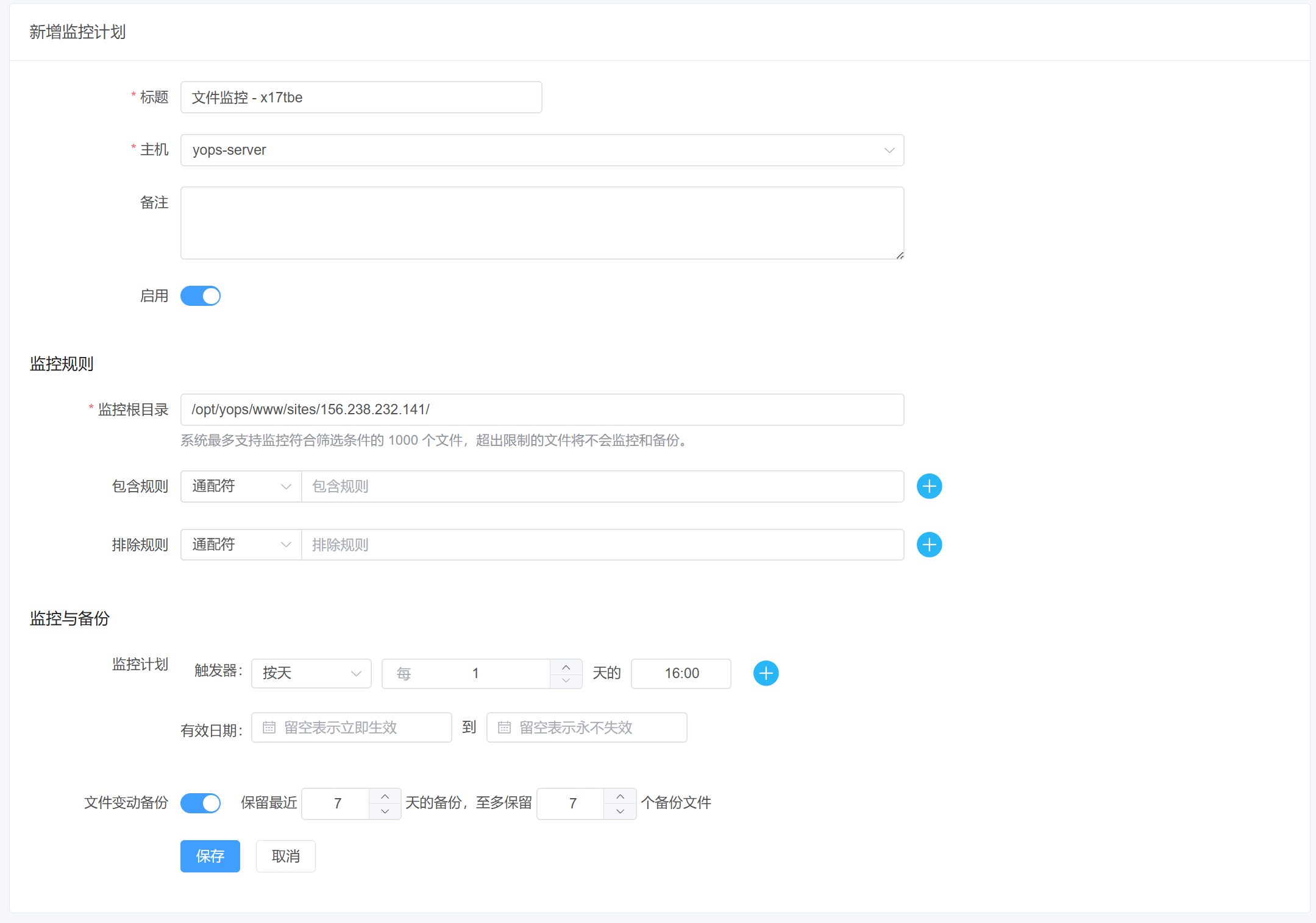Open end date picker 留空表示永不失效
The height and width of the screenshot is (923, 1316).
586,727
